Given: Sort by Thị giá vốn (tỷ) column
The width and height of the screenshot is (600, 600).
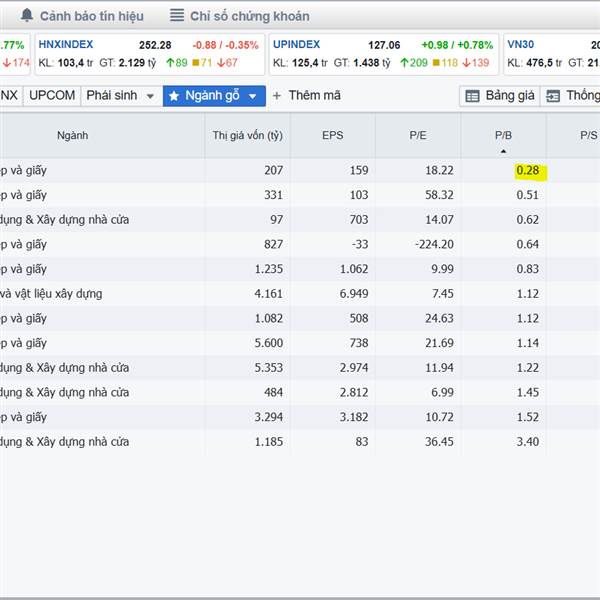Looking at the screenshot, I should [x=248, y=134].
